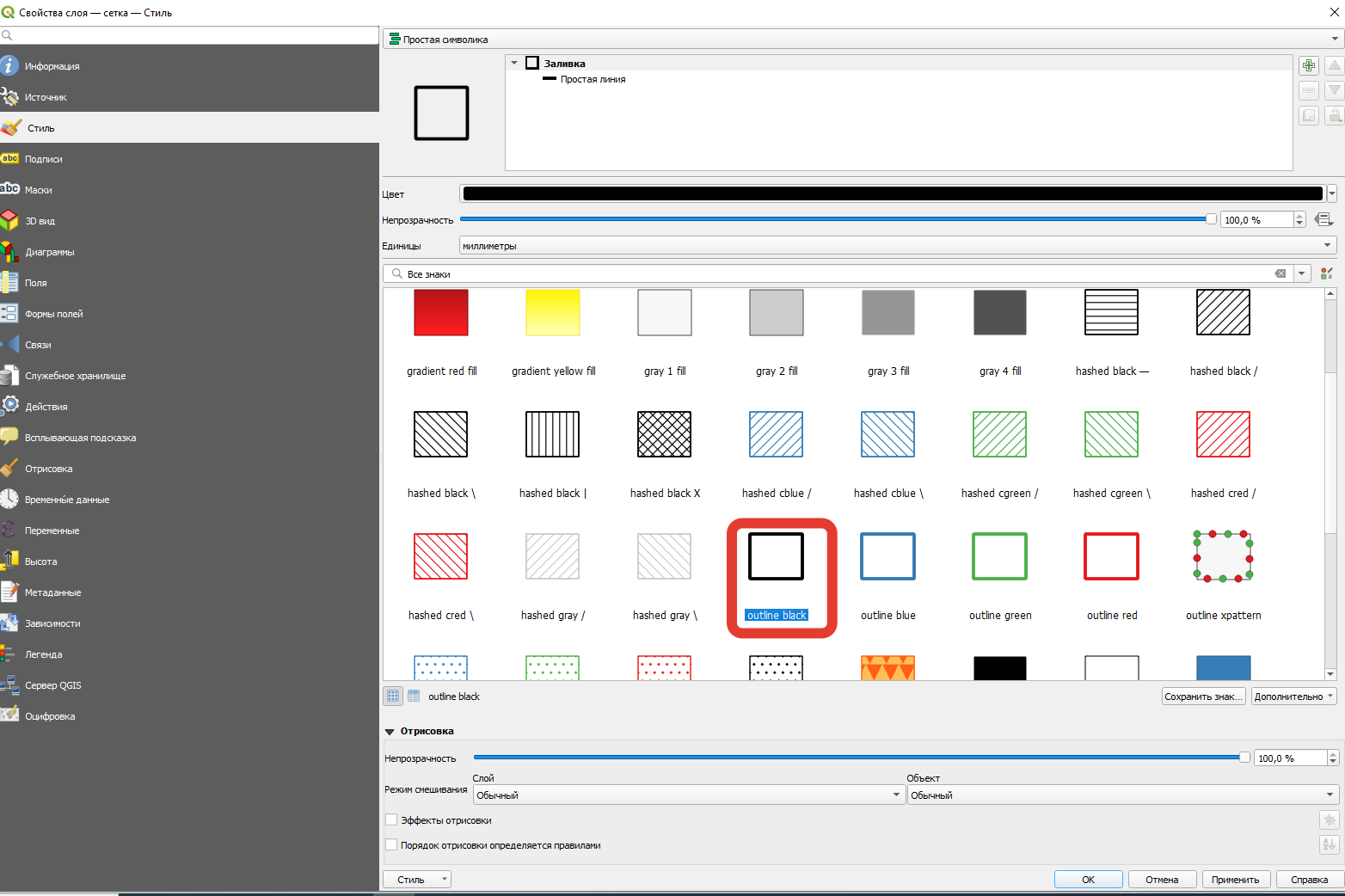
Task: Open the Подписи labels section
Action: [x=43, y=159]
